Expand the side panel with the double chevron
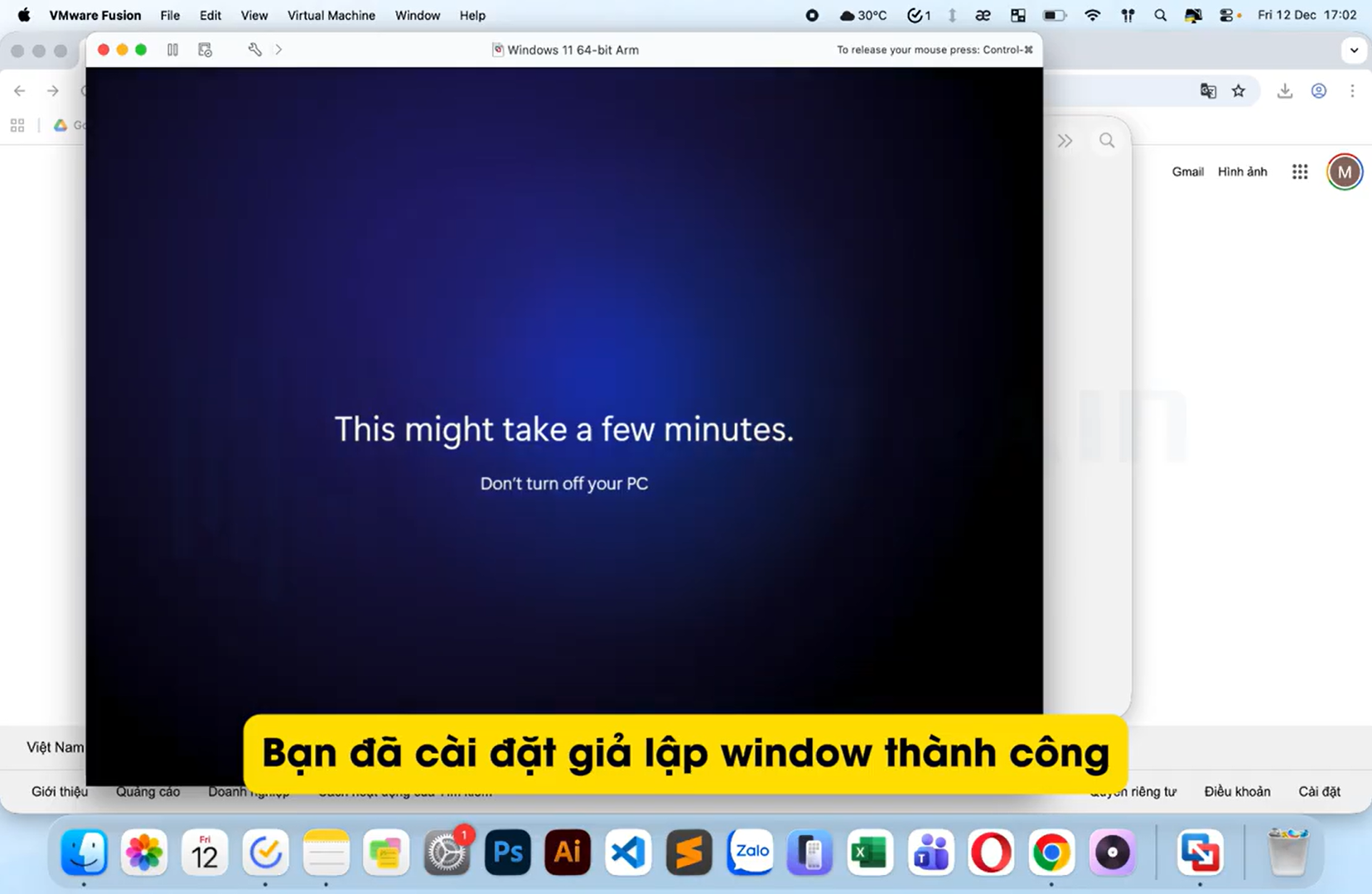 1066,140
